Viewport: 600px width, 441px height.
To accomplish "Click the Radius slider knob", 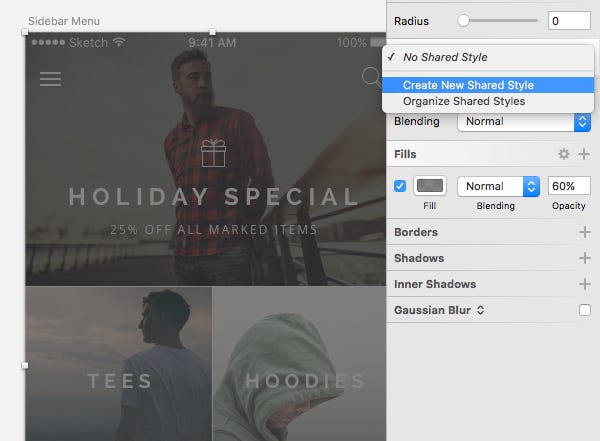I will [x=463, y=21].
